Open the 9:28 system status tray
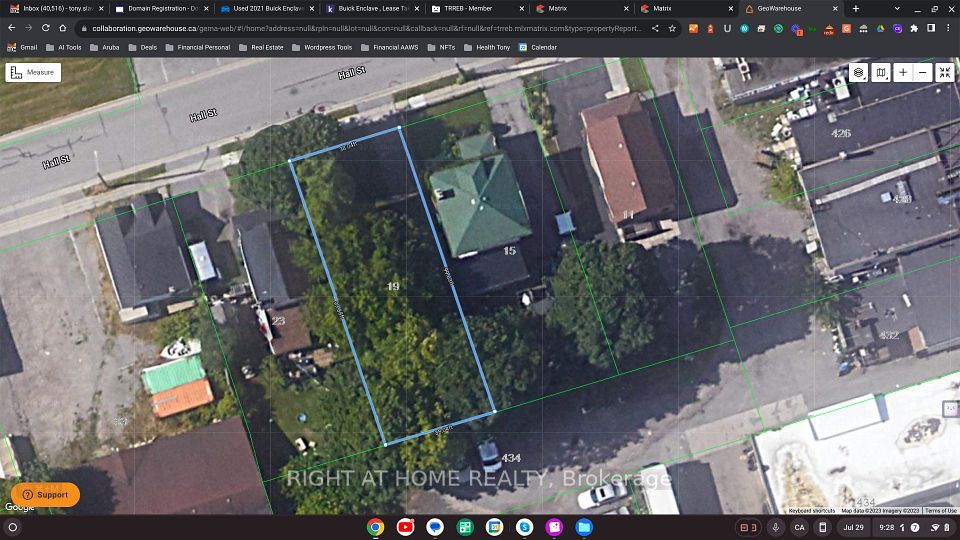This screenshot has height=540, width=960. click(x=915, y=527)
